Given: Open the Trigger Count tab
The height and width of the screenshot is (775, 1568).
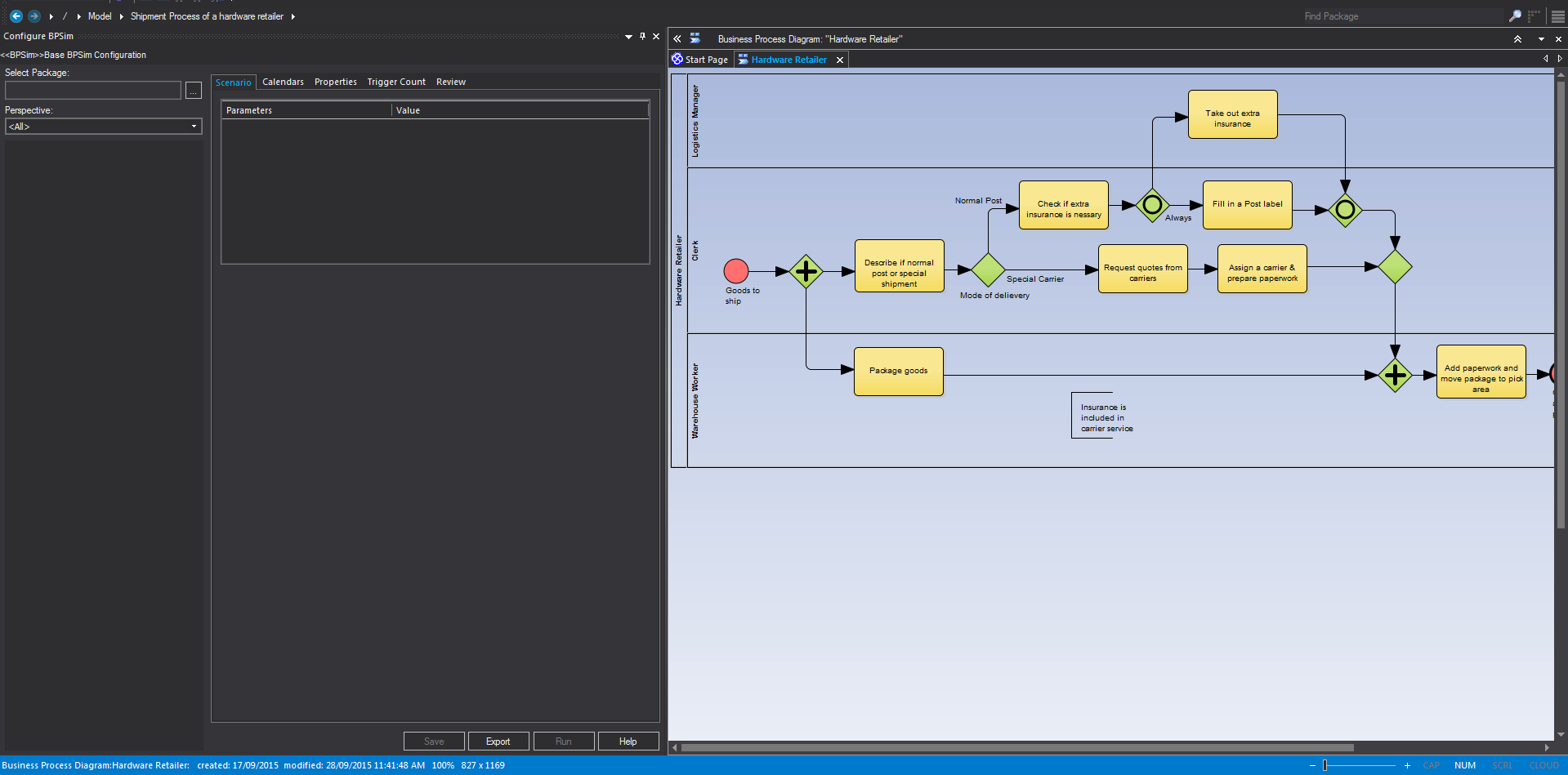Looking at the screenshot, I should coord(395,82).
